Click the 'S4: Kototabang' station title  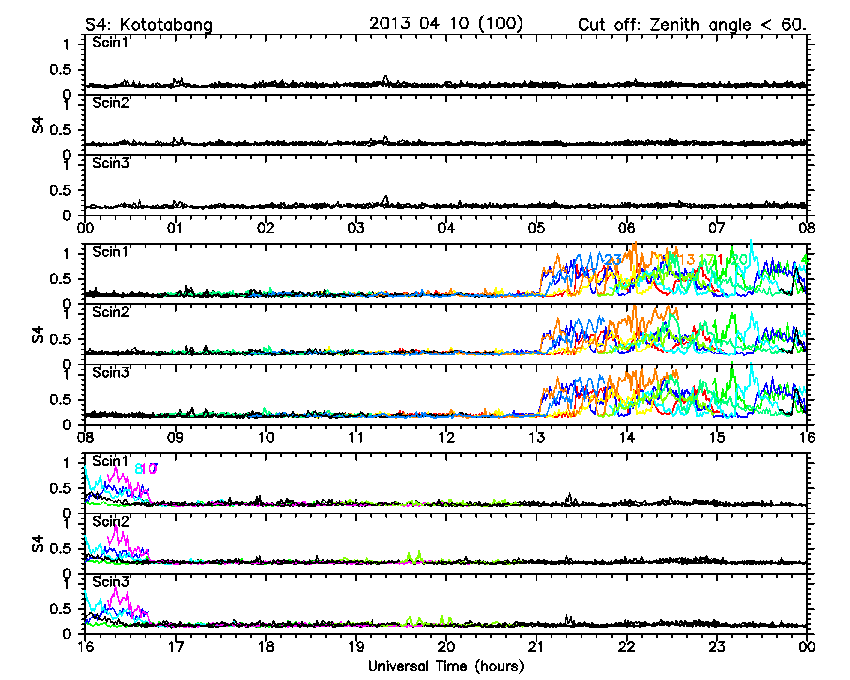coord(149,25)
